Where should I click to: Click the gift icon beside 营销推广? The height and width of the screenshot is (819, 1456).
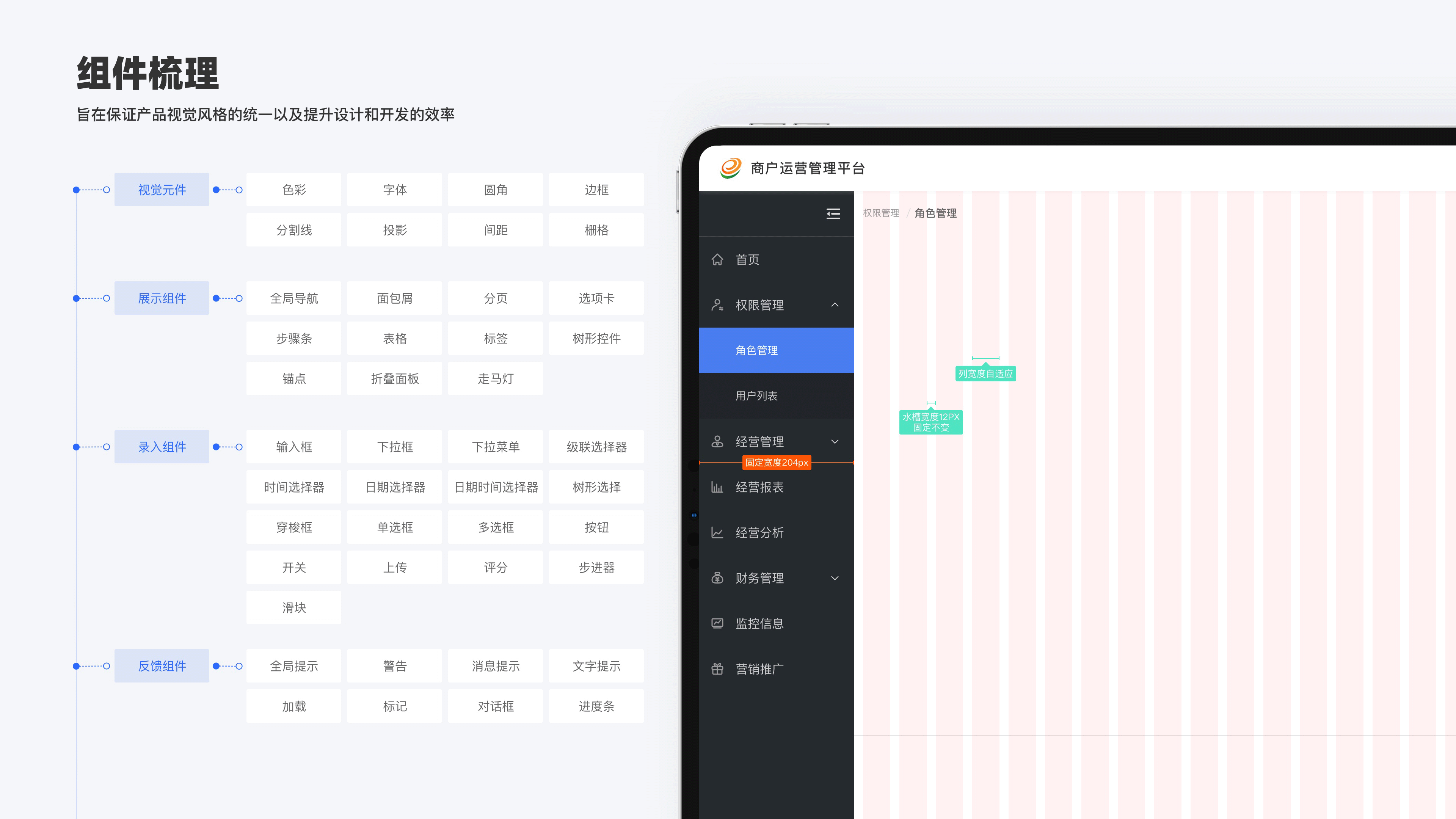[717, 669]
